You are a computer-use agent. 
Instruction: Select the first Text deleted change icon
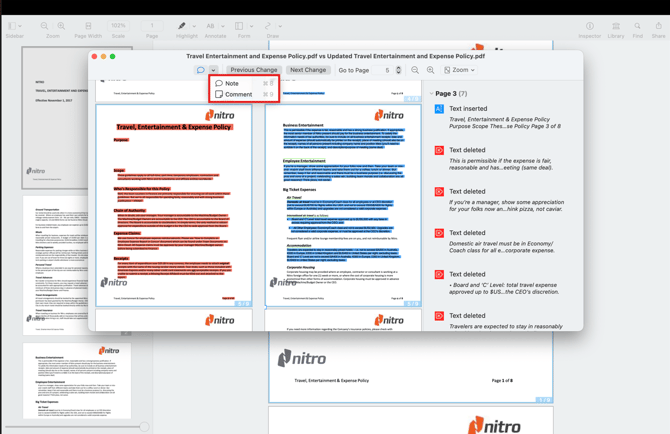coord(439,150)
